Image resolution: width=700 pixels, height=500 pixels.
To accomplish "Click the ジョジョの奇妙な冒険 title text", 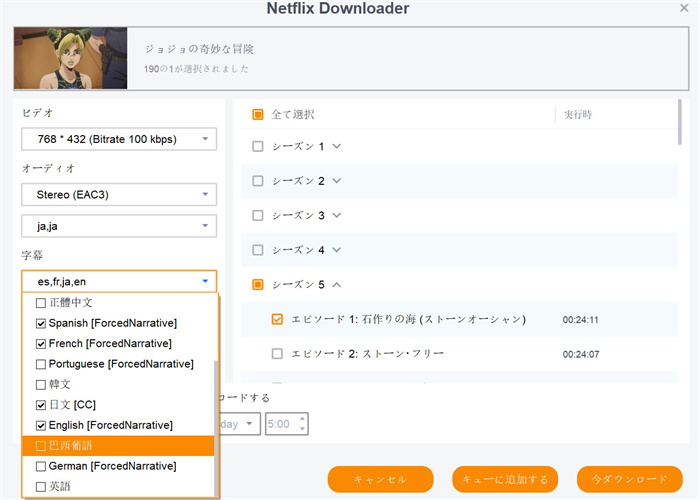I will 199,49.
